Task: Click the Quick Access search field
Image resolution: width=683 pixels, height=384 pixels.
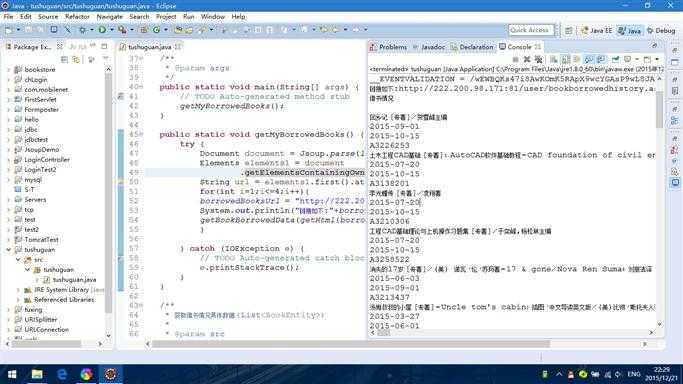Action: [531, 30]
